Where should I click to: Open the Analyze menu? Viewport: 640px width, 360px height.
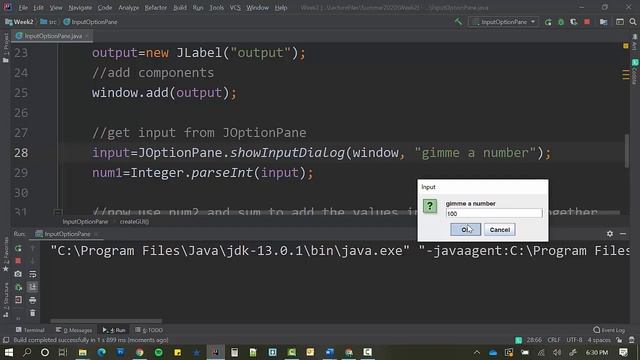pos(129,7)
